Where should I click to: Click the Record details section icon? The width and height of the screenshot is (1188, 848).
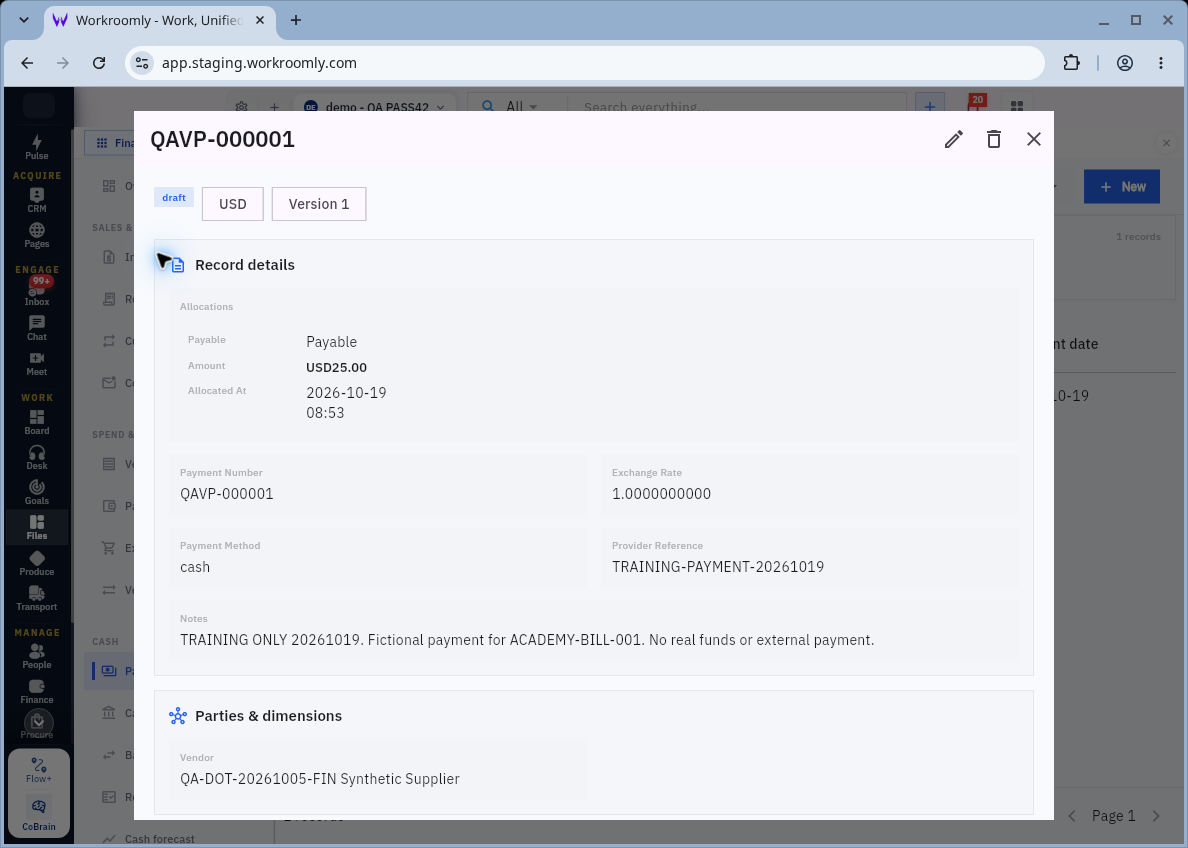(x=178, y=265)
